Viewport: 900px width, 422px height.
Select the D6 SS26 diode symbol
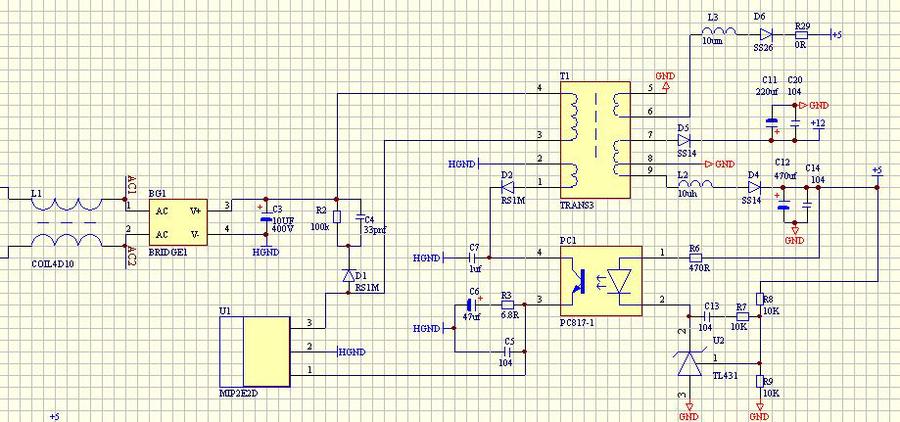(x=764, y=34)
